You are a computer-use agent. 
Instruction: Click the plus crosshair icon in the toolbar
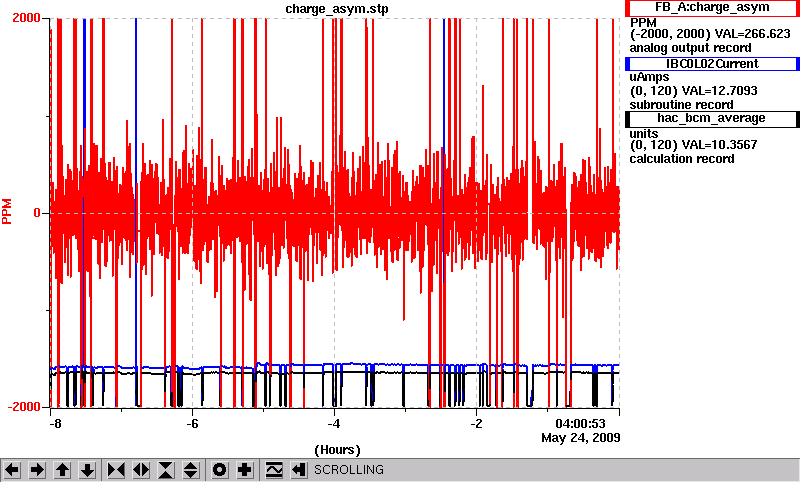(245, 470)
